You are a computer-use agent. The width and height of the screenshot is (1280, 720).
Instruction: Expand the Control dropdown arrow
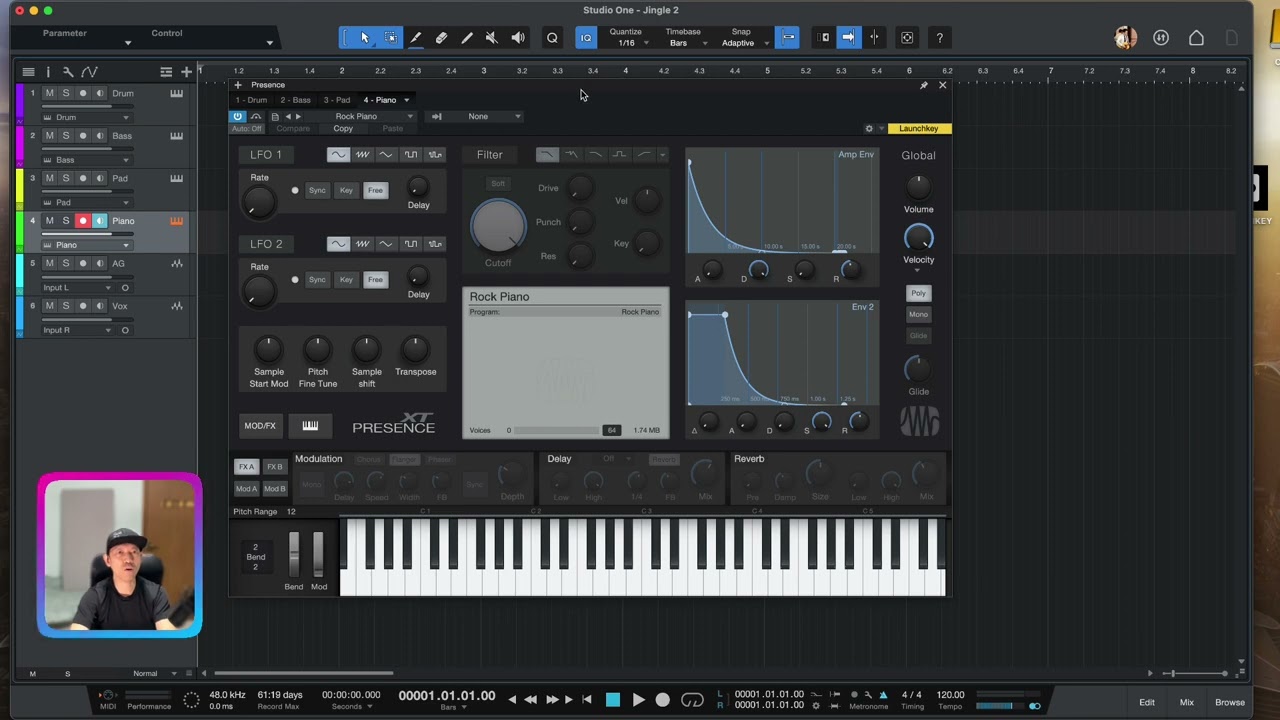(269, 43)
